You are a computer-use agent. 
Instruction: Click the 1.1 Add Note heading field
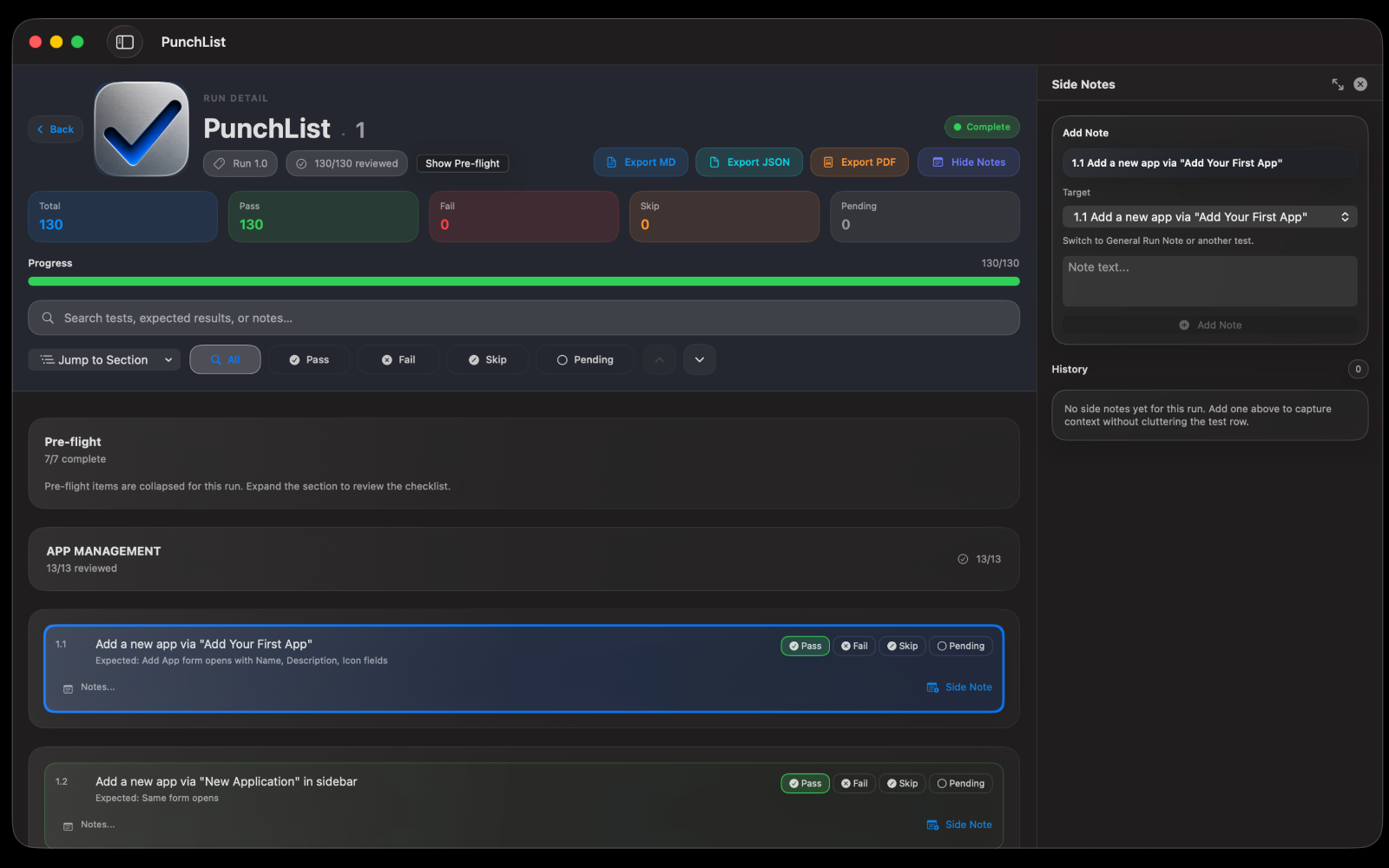point(1209,163)
